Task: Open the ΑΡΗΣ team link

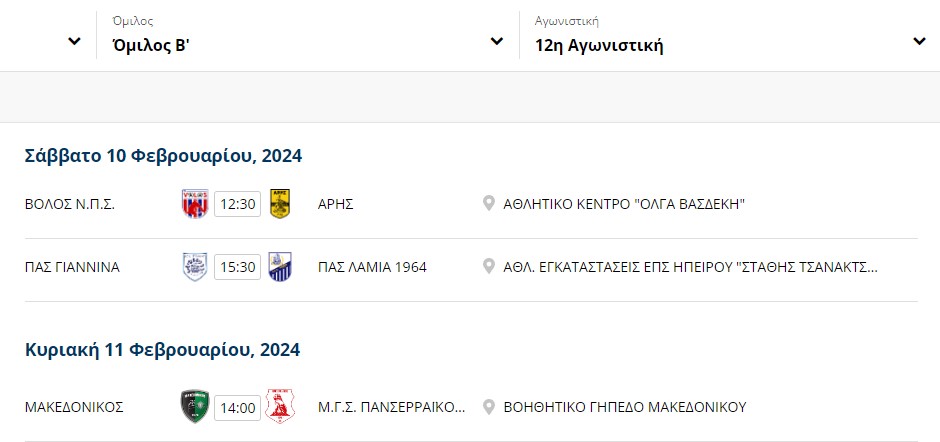Action: [x=336, y=205]
